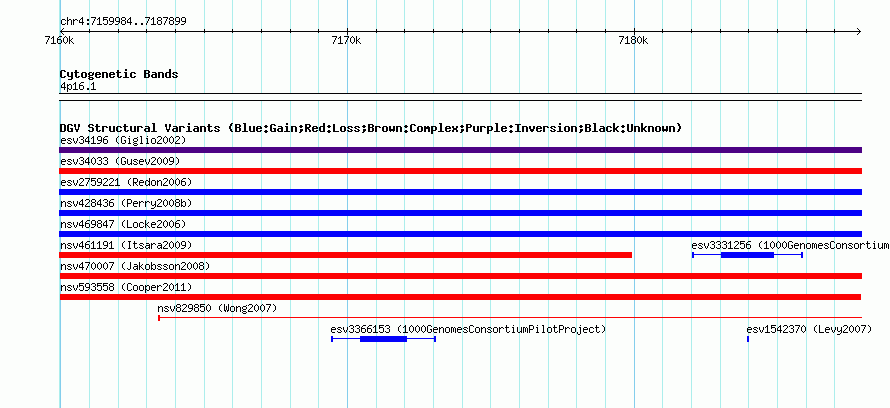This screenshot has height=408, width=890.
Task: Click the 4p16.1 cytogenetic band bar
Action: click(x=460, y=97)
